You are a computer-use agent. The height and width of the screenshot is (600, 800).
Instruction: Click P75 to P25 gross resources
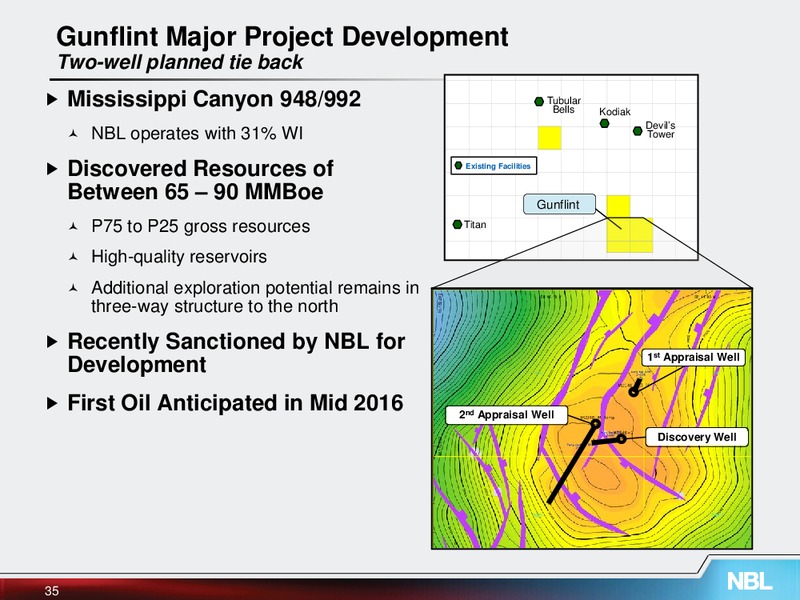201,227
